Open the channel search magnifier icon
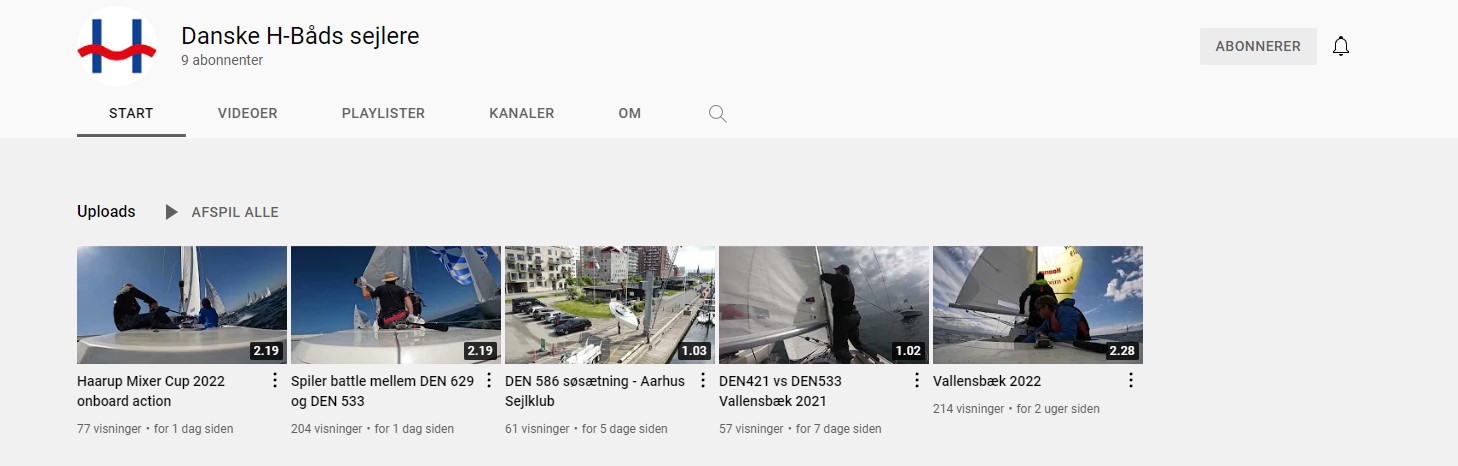Viewport: 1458px width, 466px height. tap(717, 113)
